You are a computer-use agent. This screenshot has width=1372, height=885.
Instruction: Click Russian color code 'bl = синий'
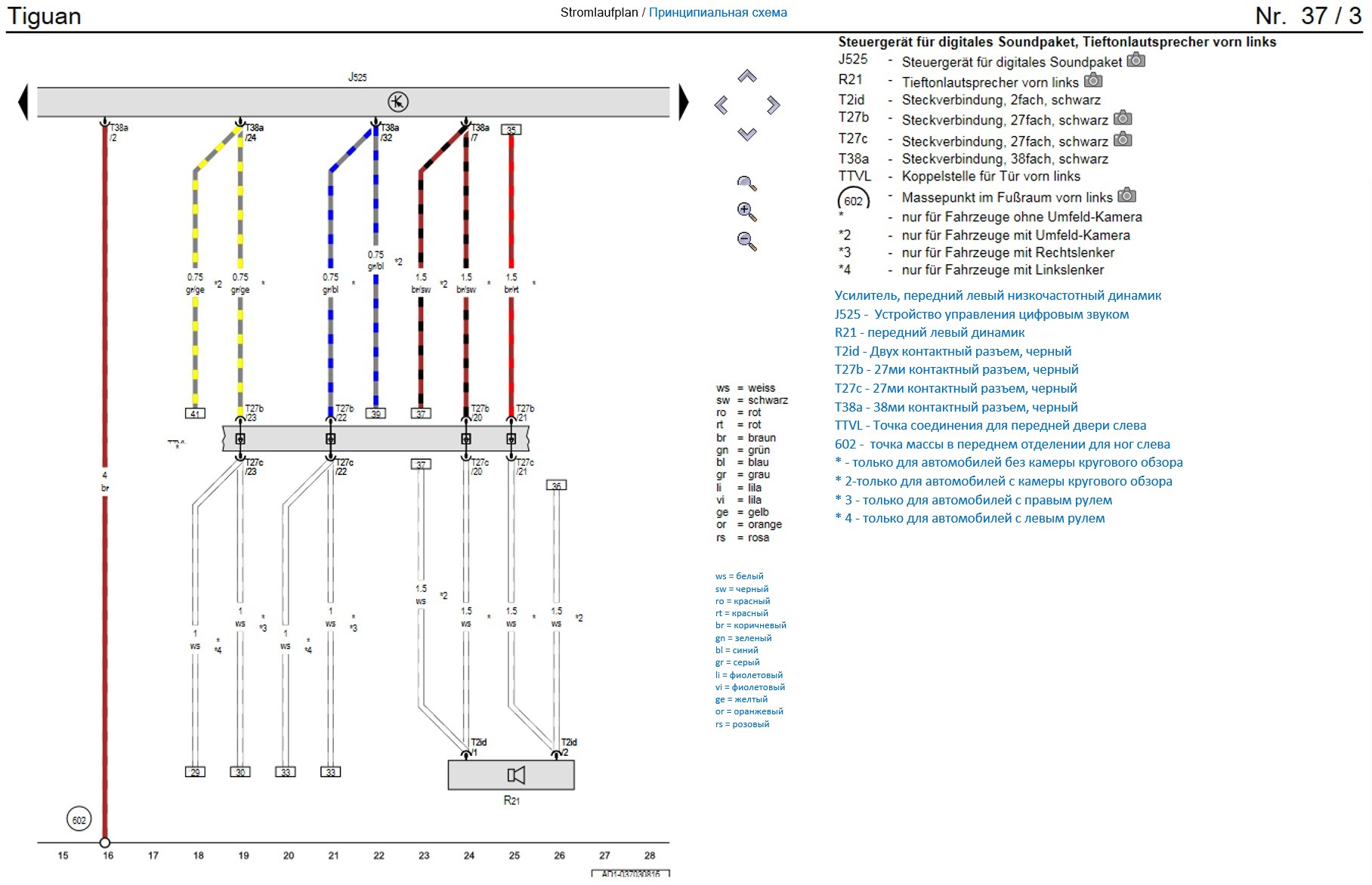point(737,650)
